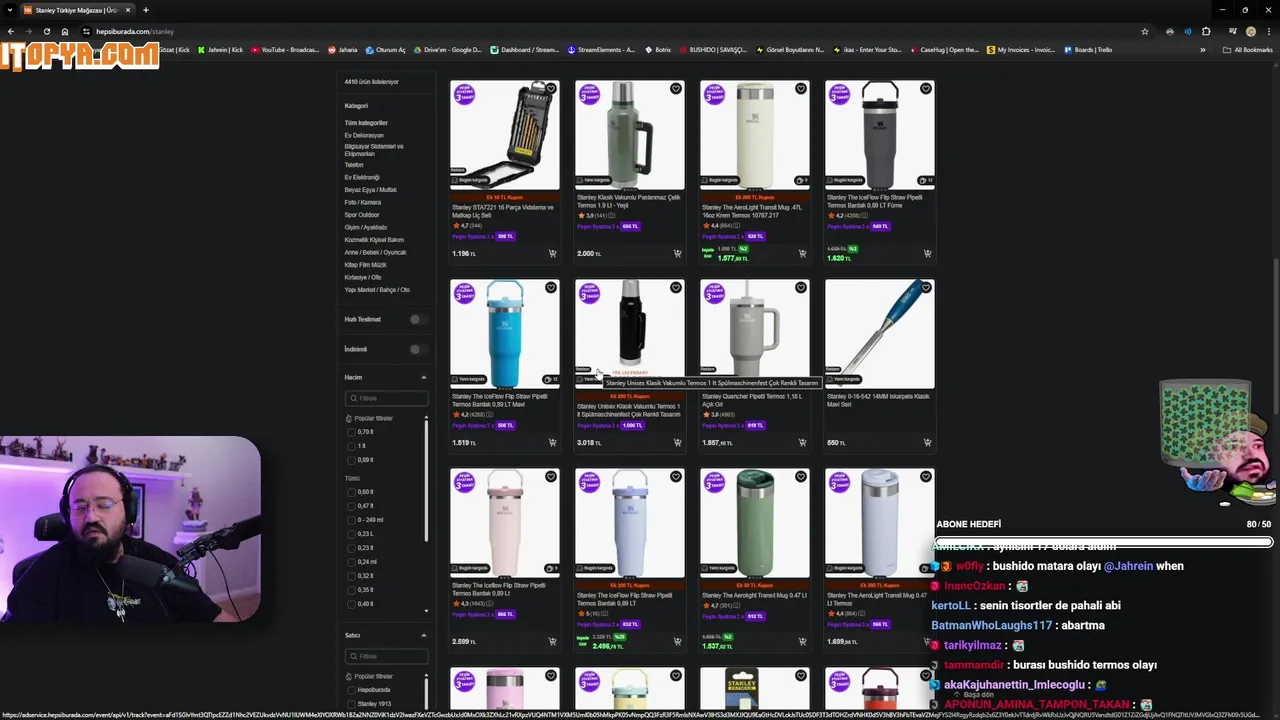The height and width of the screenshot is (720, 1280).
Task: Favorite the black Unisex Klasik Vakumlu termos
Action: pyautogui.click(x=676, y=288)
